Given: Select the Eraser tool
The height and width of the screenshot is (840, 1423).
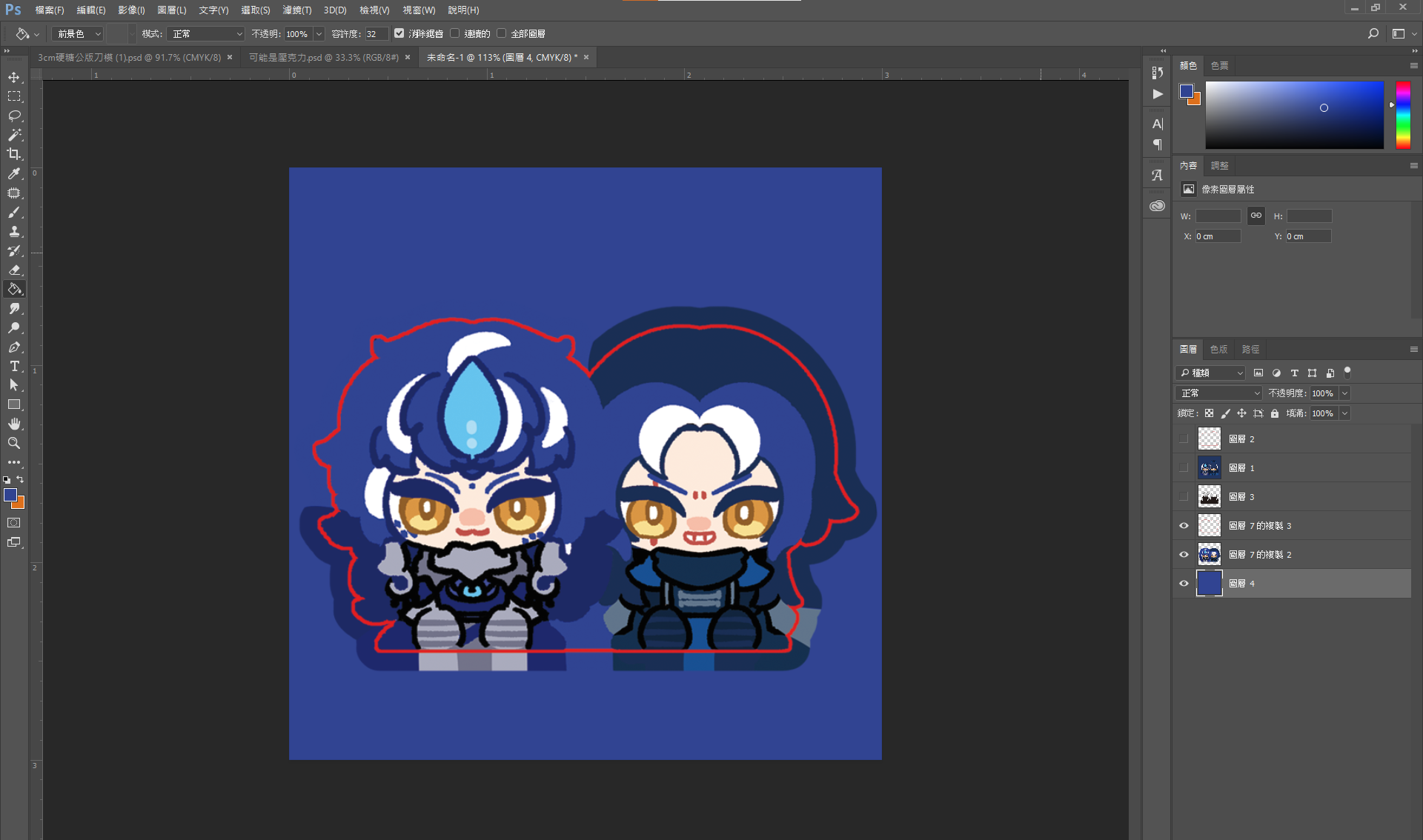Looking at the screenshot, I should (14, 270).
